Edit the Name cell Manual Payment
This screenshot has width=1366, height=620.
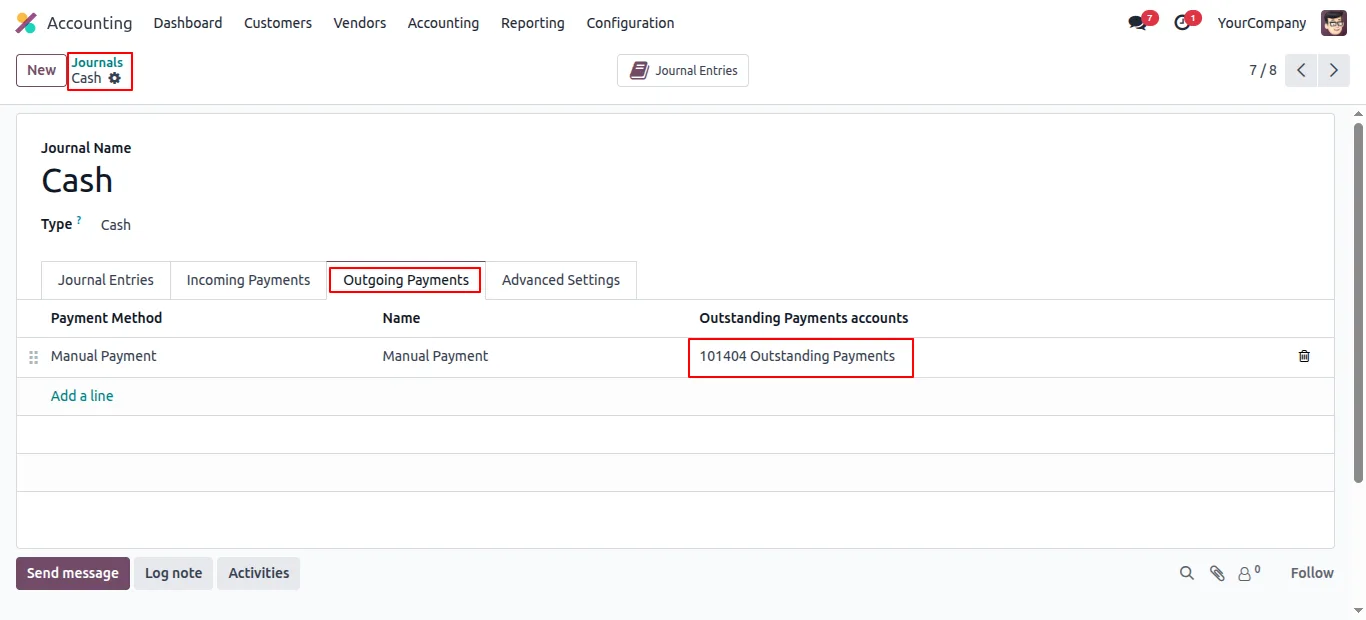click(435, 356)
